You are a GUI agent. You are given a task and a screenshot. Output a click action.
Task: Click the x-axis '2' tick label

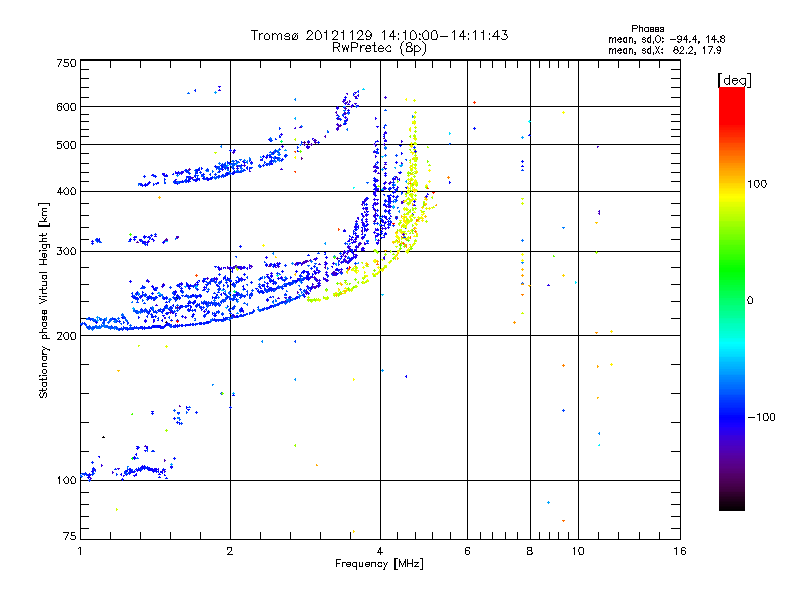click(230, 551)
